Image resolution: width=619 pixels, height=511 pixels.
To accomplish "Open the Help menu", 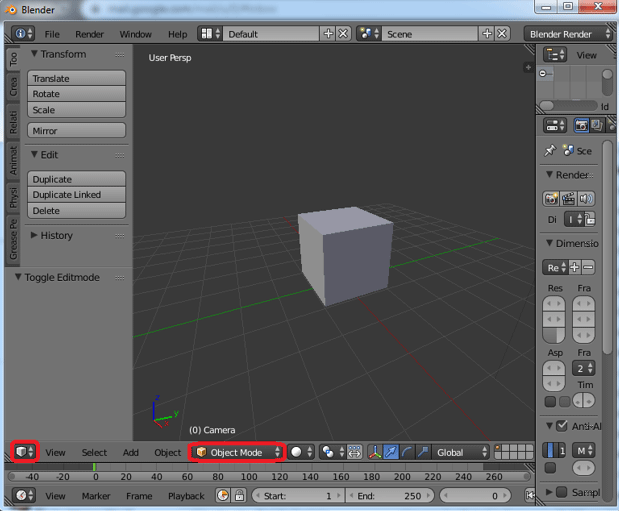I will (x=178, y=34).
